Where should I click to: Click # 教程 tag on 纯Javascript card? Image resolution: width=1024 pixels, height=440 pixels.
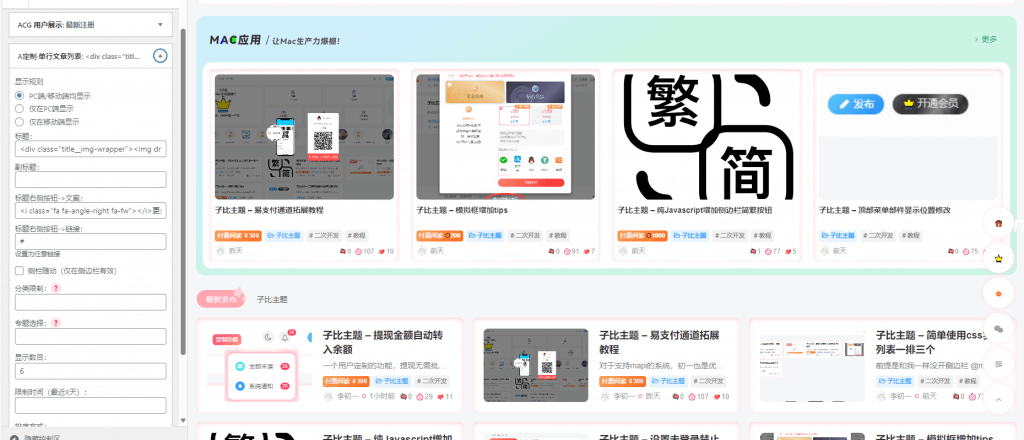pyautogui.click(x=761, y=235)
